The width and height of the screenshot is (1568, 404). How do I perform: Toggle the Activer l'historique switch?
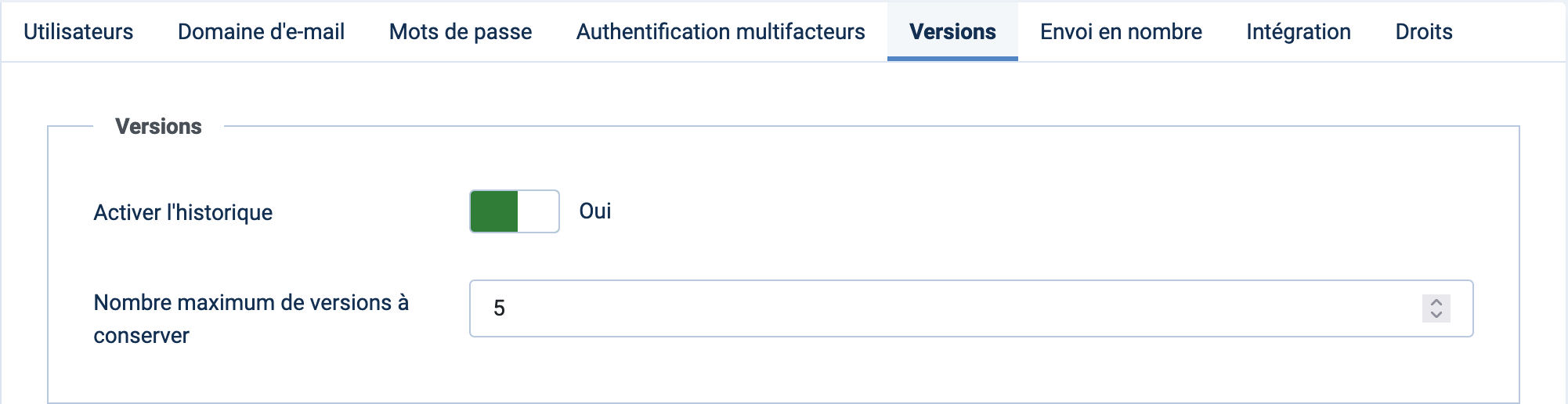(515, 211)
